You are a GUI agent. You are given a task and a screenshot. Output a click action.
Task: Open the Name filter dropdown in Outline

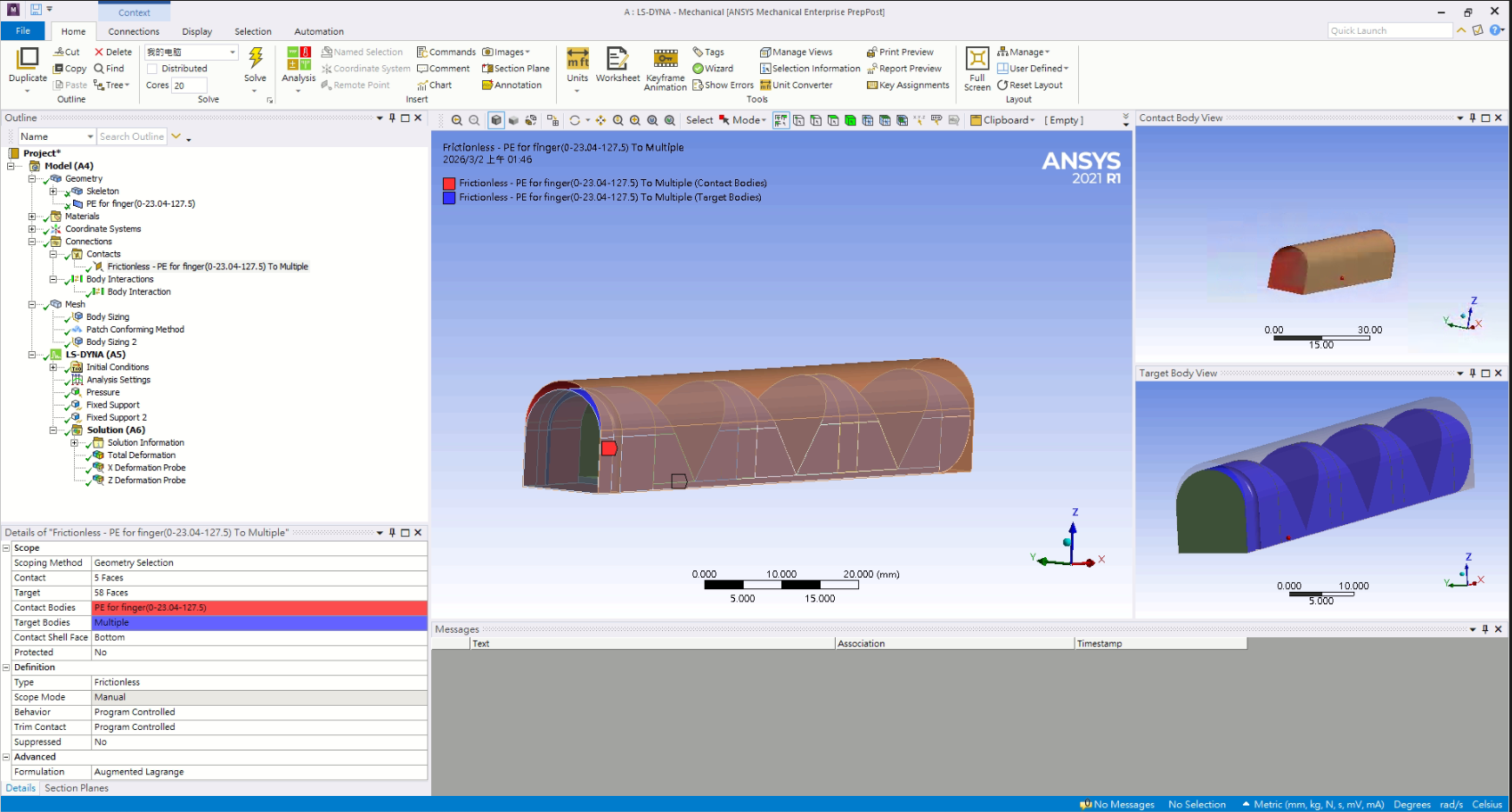click(90, 136)
